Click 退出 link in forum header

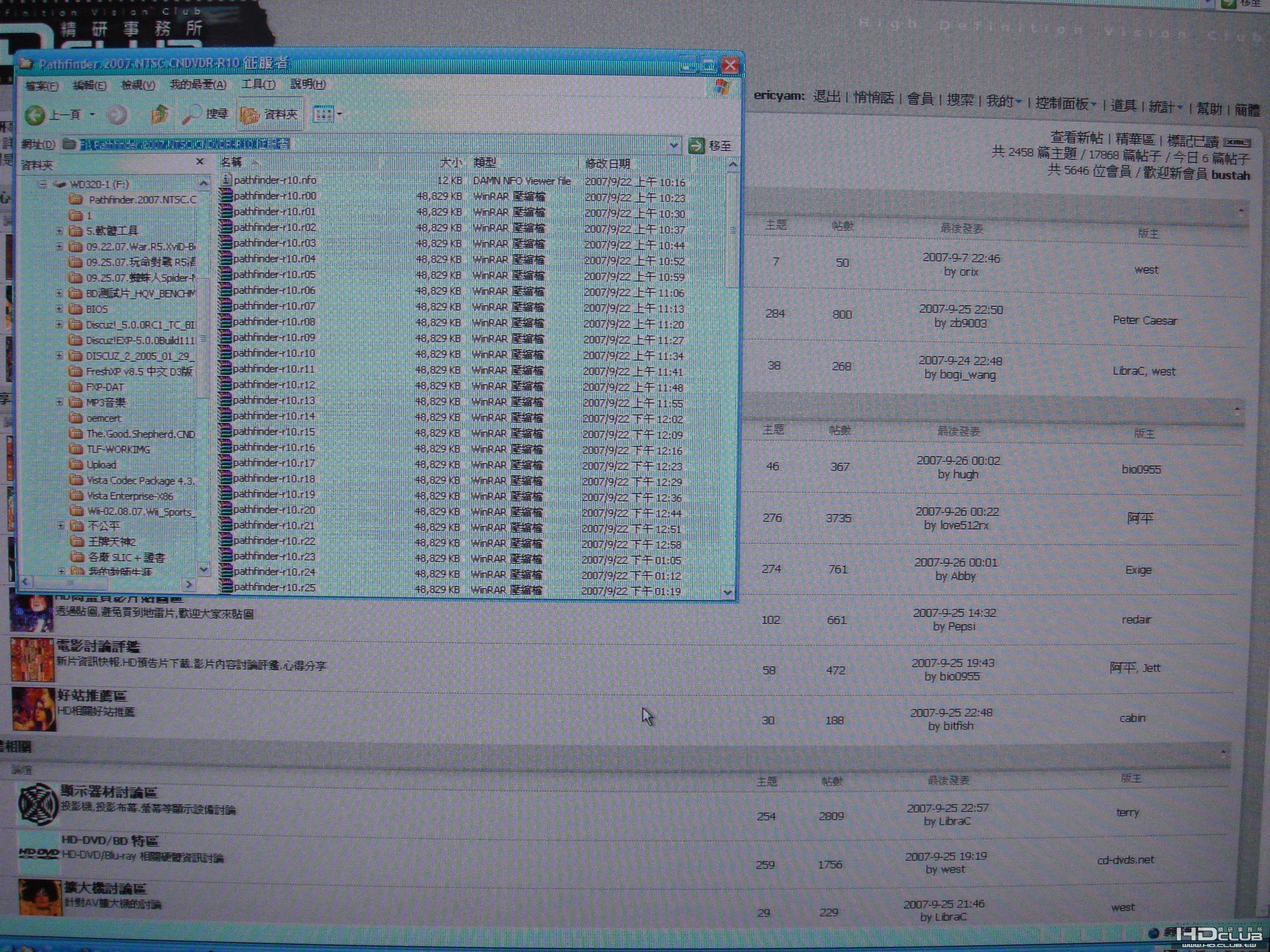pyautogui.click(x=827, y=96)
